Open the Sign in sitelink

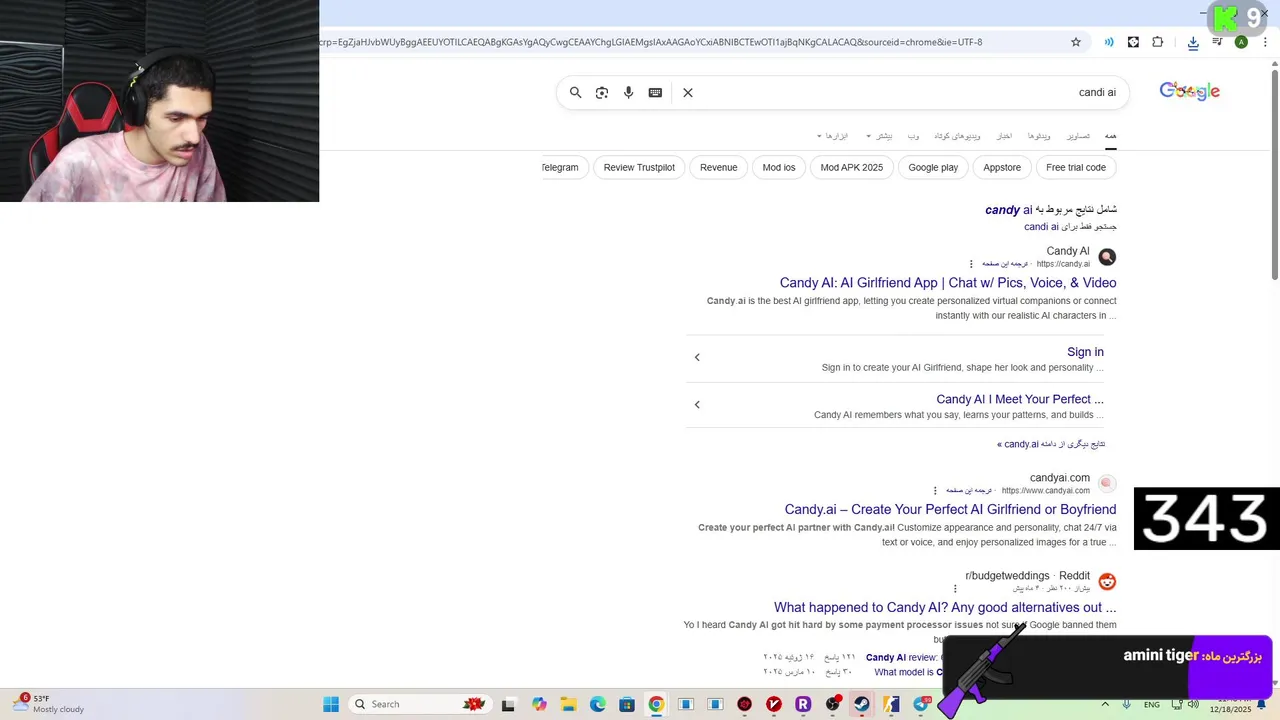1085,352
